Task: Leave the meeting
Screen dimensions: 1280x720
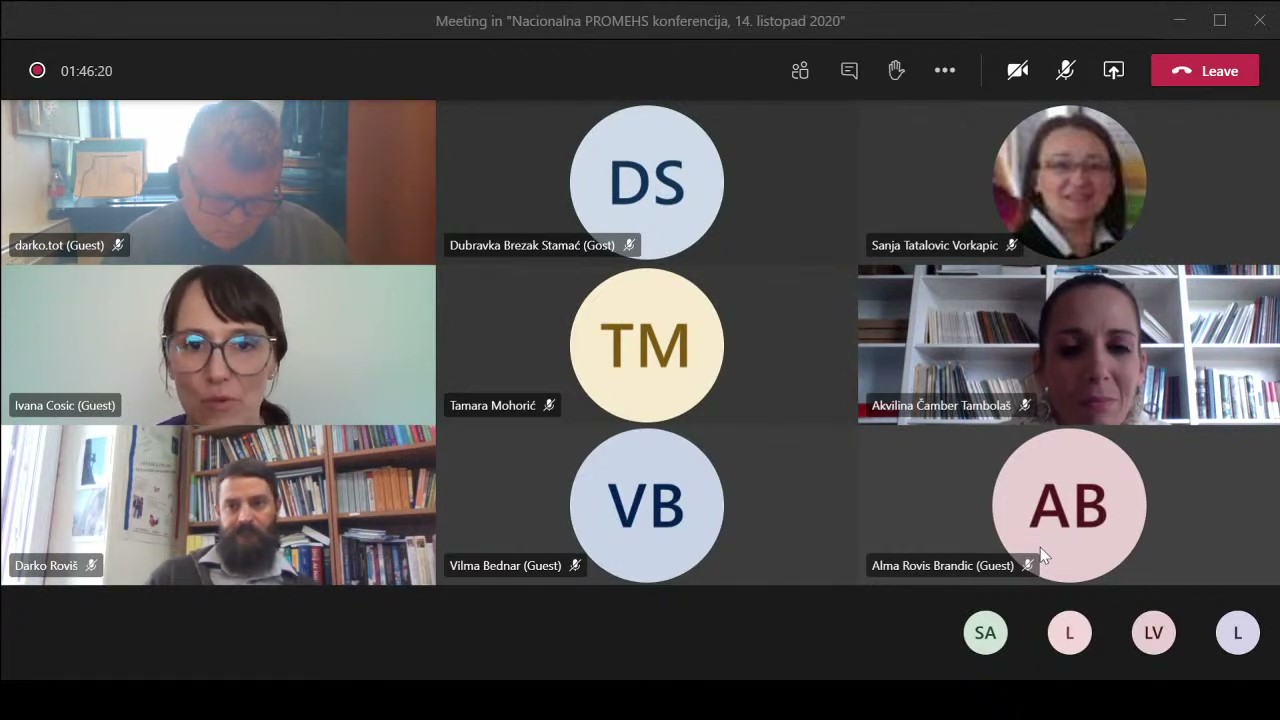Action: [1205, 71]
